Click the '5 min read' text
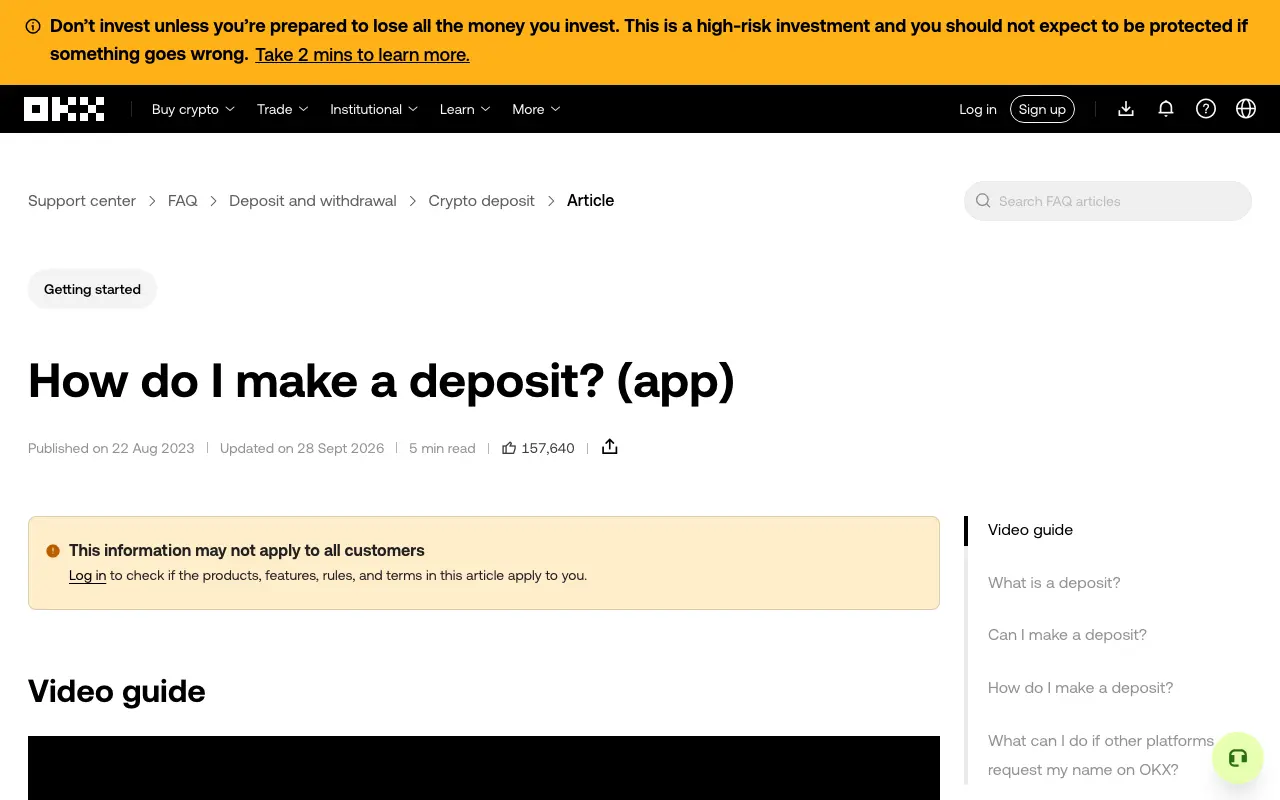1280x800 pixels. click(x=442, y=448)
